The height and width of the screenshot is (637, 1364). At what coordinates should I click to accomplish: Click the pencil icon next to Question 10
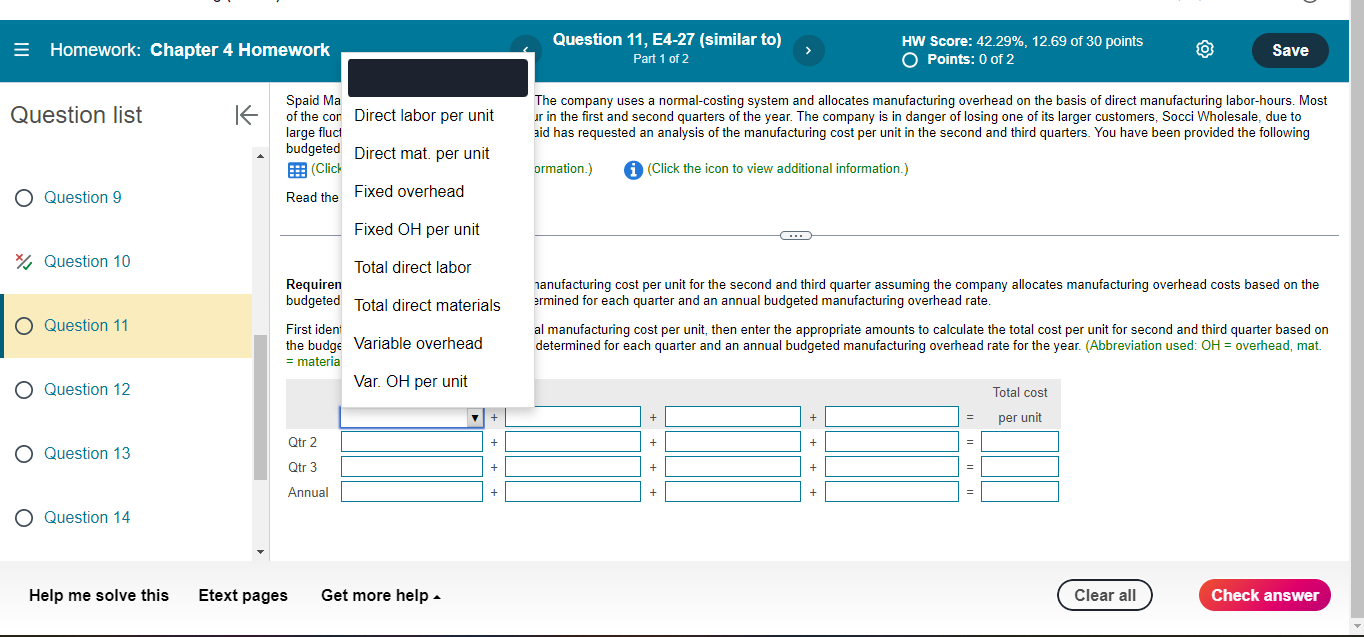[23, 261]
